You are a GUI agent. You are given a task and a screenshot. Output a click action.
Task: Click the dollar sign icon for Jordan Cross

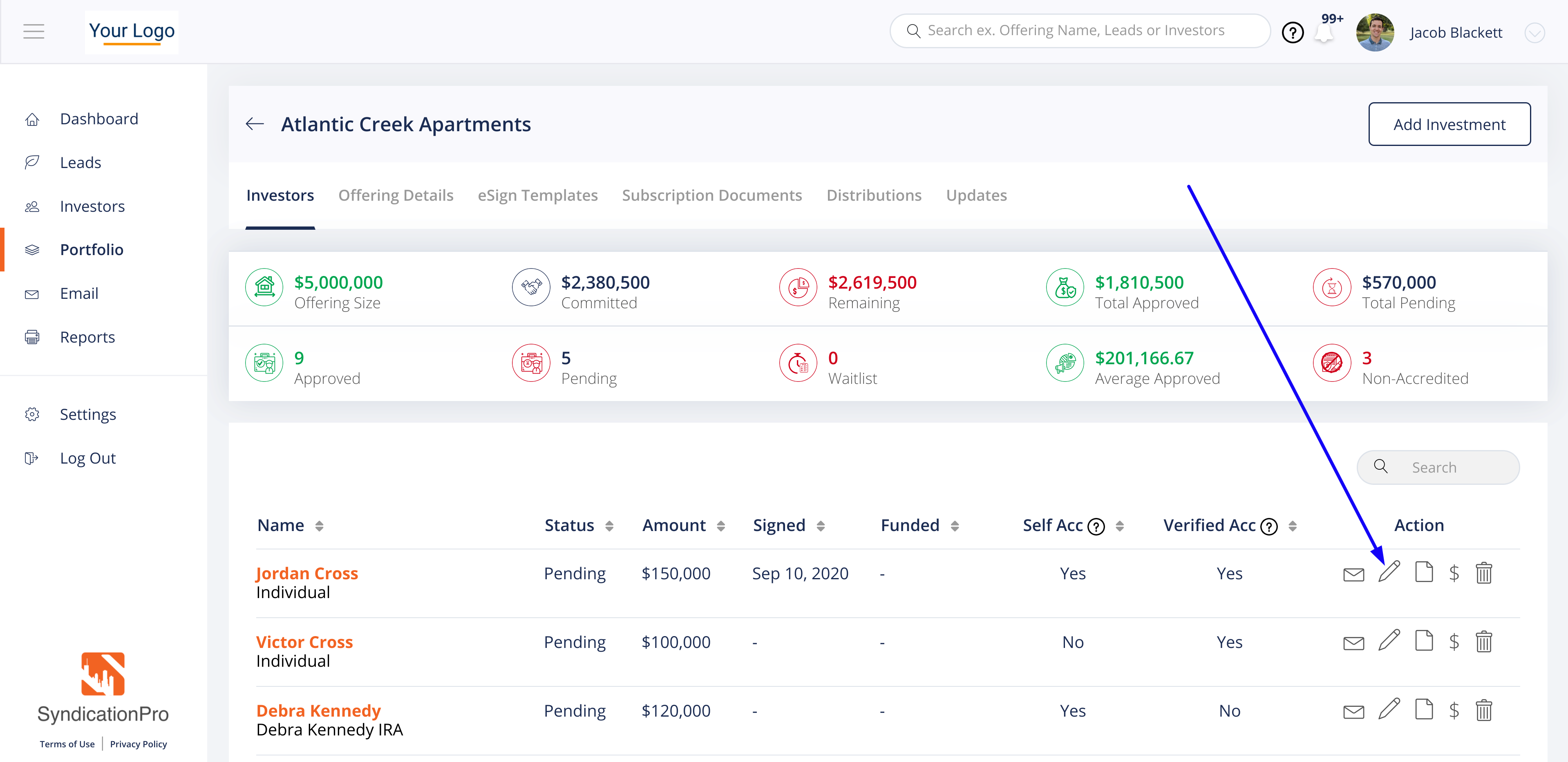point(1454,573)
